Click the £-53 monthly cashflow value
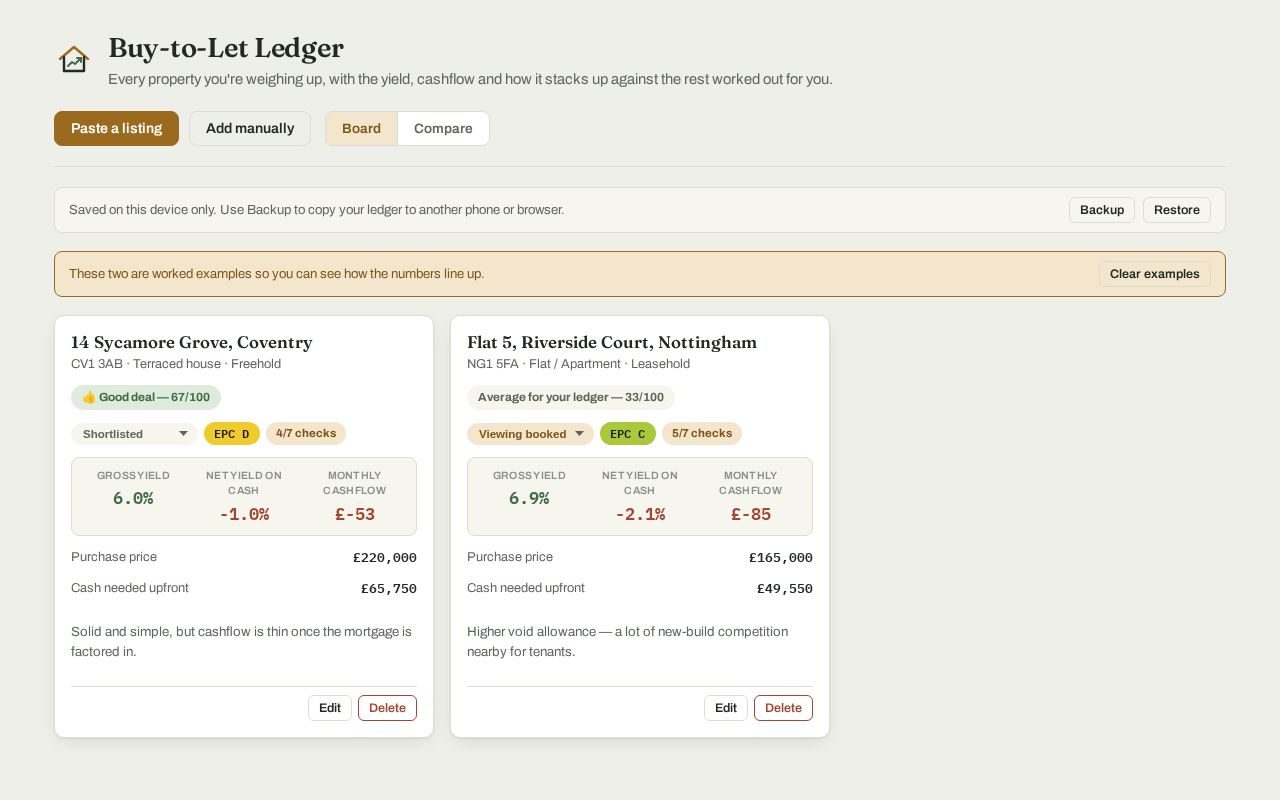 click(355, 514)
